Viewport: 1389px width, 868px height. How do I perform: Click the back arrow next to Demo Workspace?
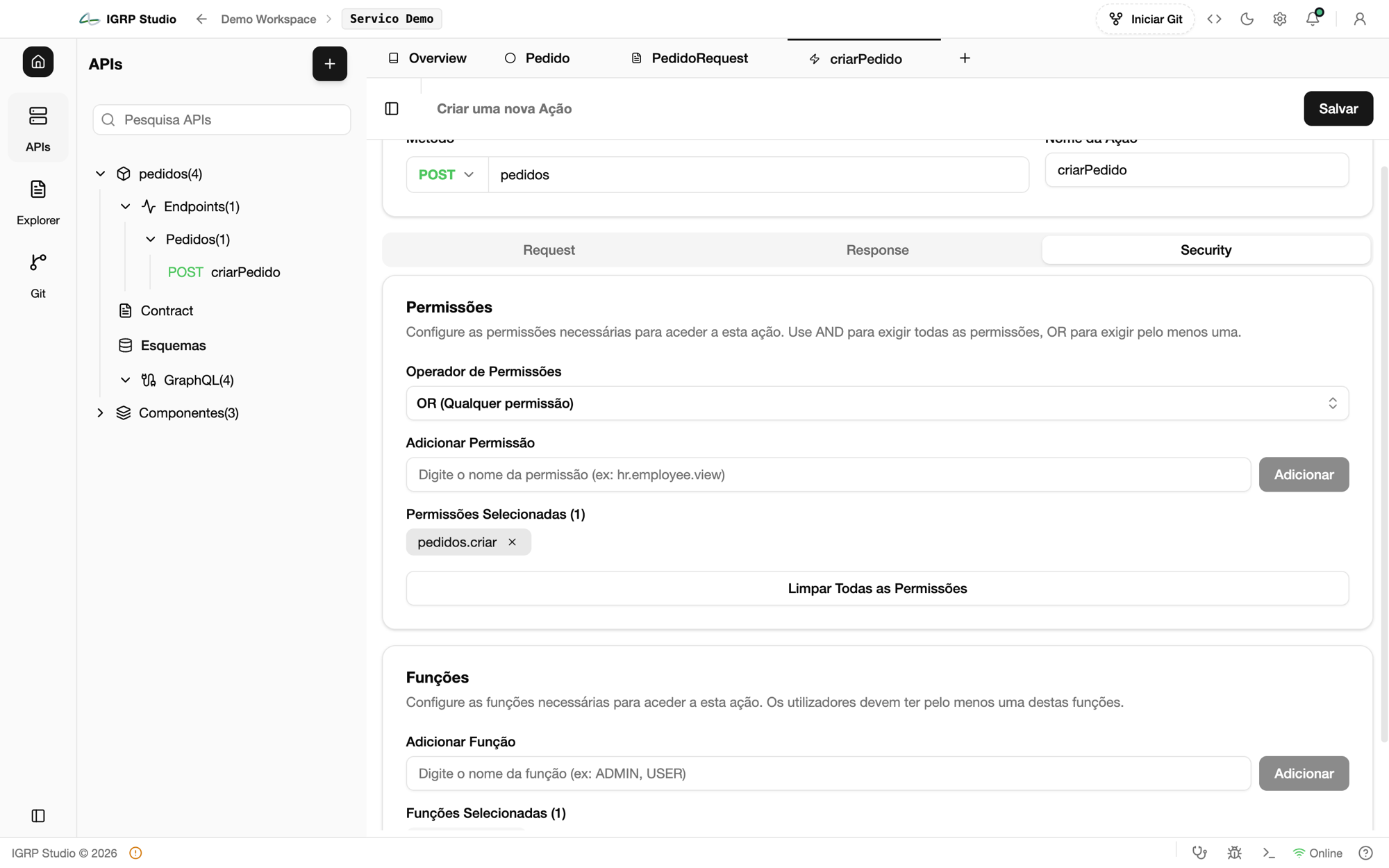[201, 19]
